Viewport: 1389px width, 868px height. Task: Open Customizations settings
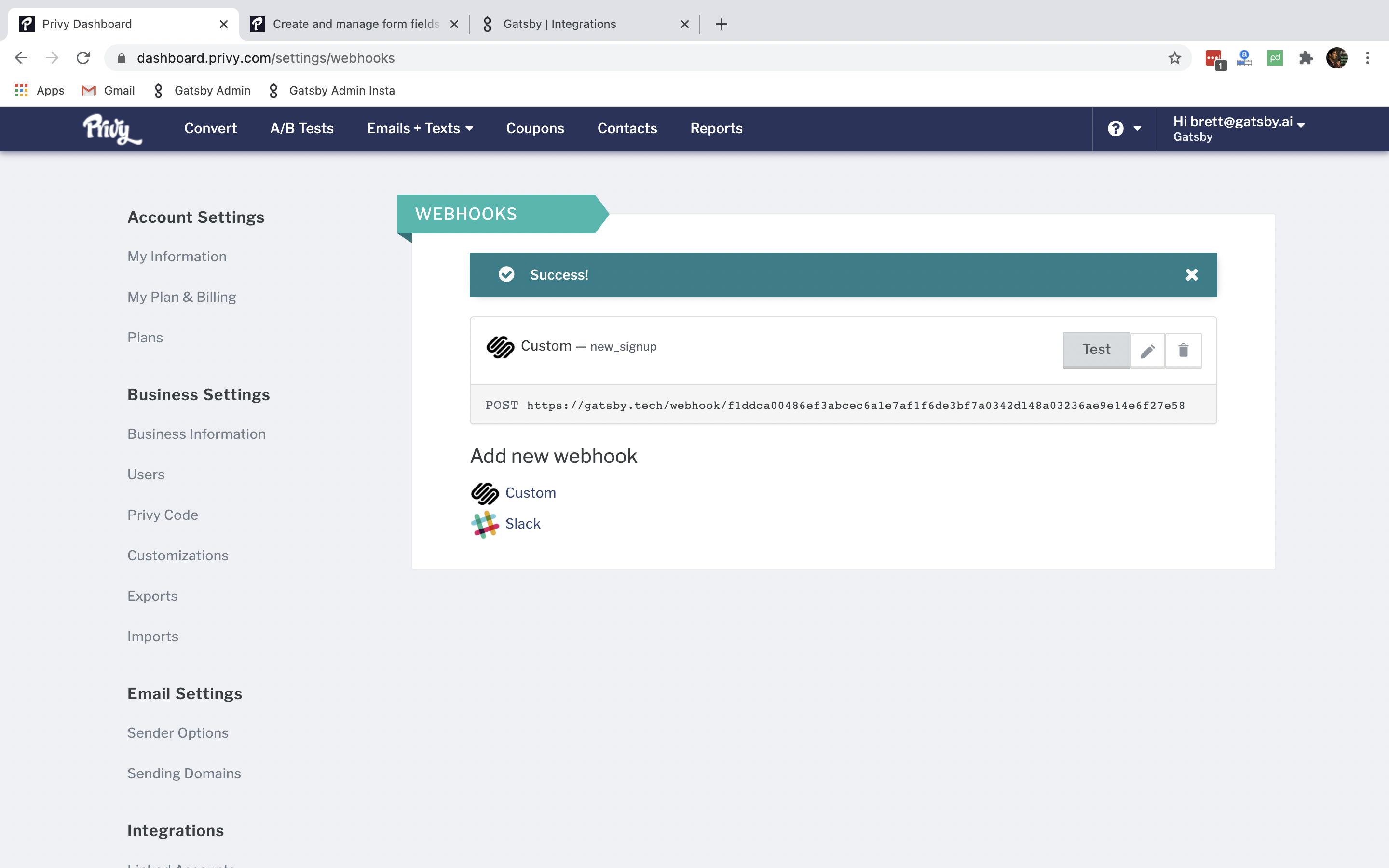[x=178, y=556]
